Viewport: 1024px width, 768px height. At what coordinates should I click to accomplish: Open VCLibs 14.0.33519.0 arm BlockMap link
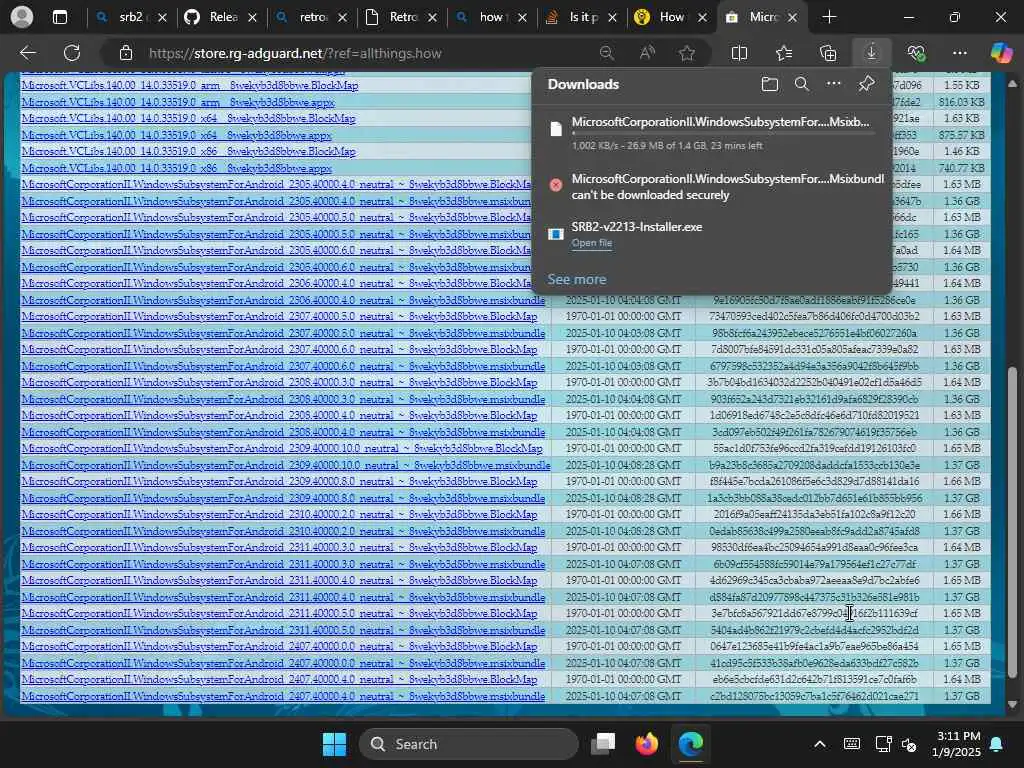[189, 85]
